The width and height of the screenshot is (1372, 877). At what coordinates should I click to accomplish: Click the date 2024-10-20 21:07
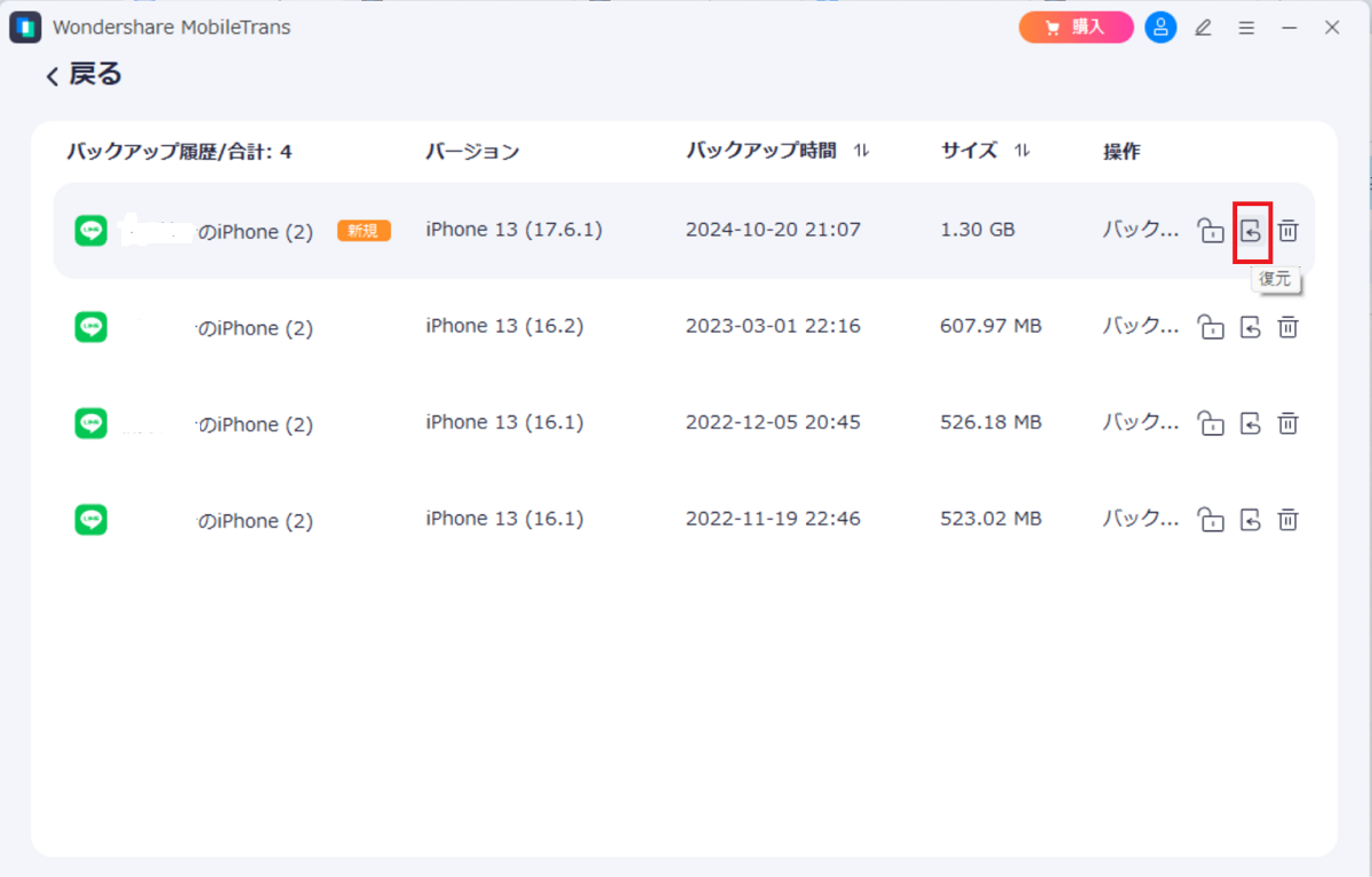click(773, 229)
